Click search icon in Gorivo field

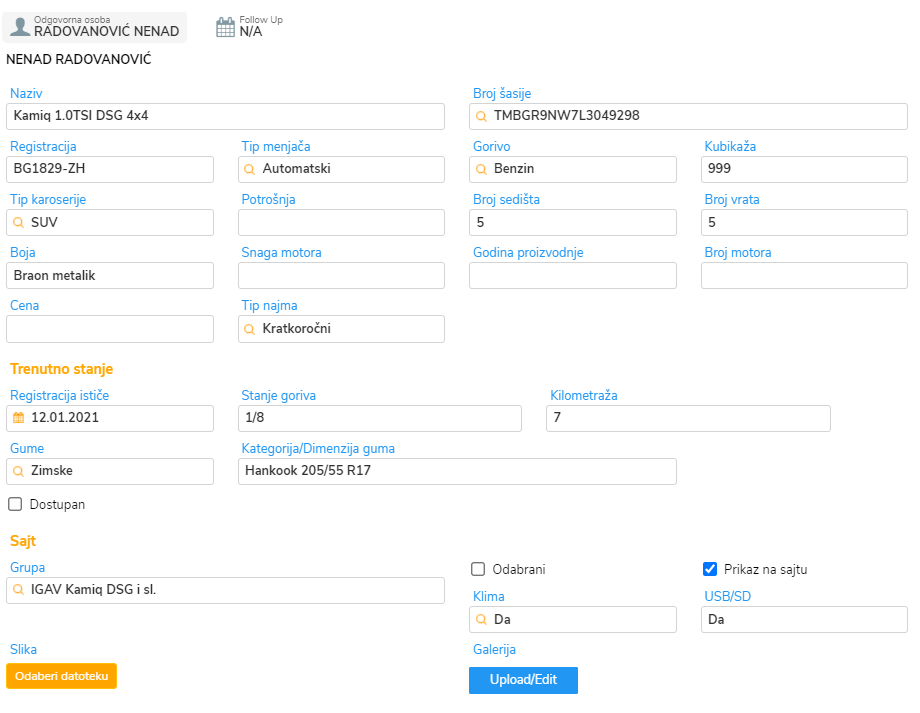[x=481, y=170]
